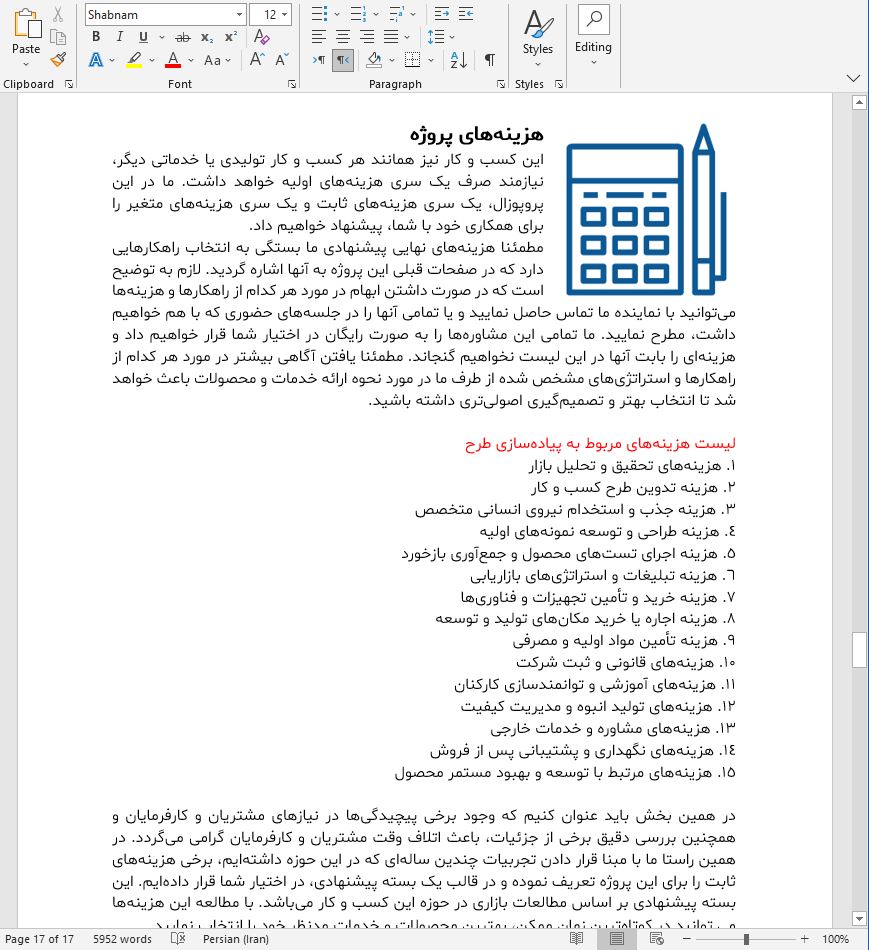Switch text direction to right-to-left
The width and height of the screenshot is (869, 950).
pyautogui.click(x=342, y=60)
